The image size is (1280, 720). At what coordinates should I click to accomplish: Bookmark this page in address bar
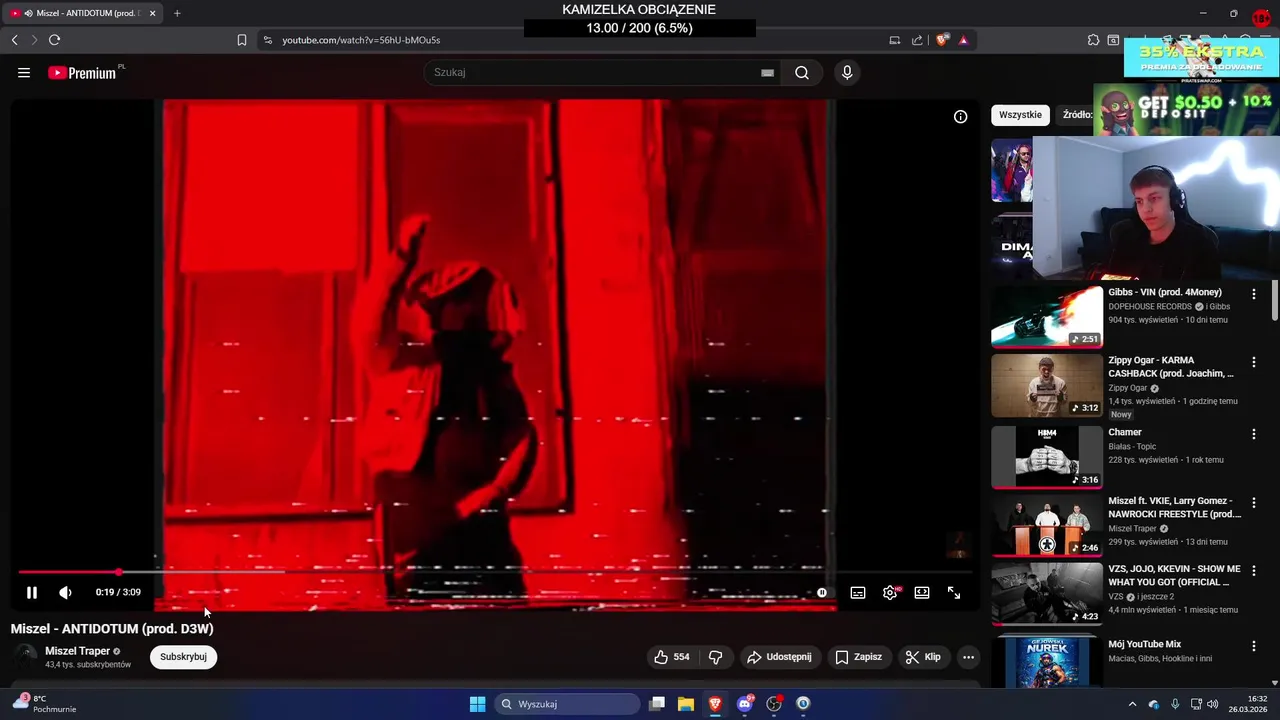coord(241,40)
